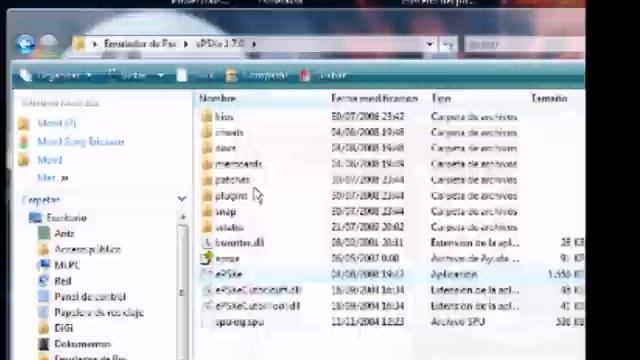Select the snap folder icon
640x360 pixels.
click(207, 211)
